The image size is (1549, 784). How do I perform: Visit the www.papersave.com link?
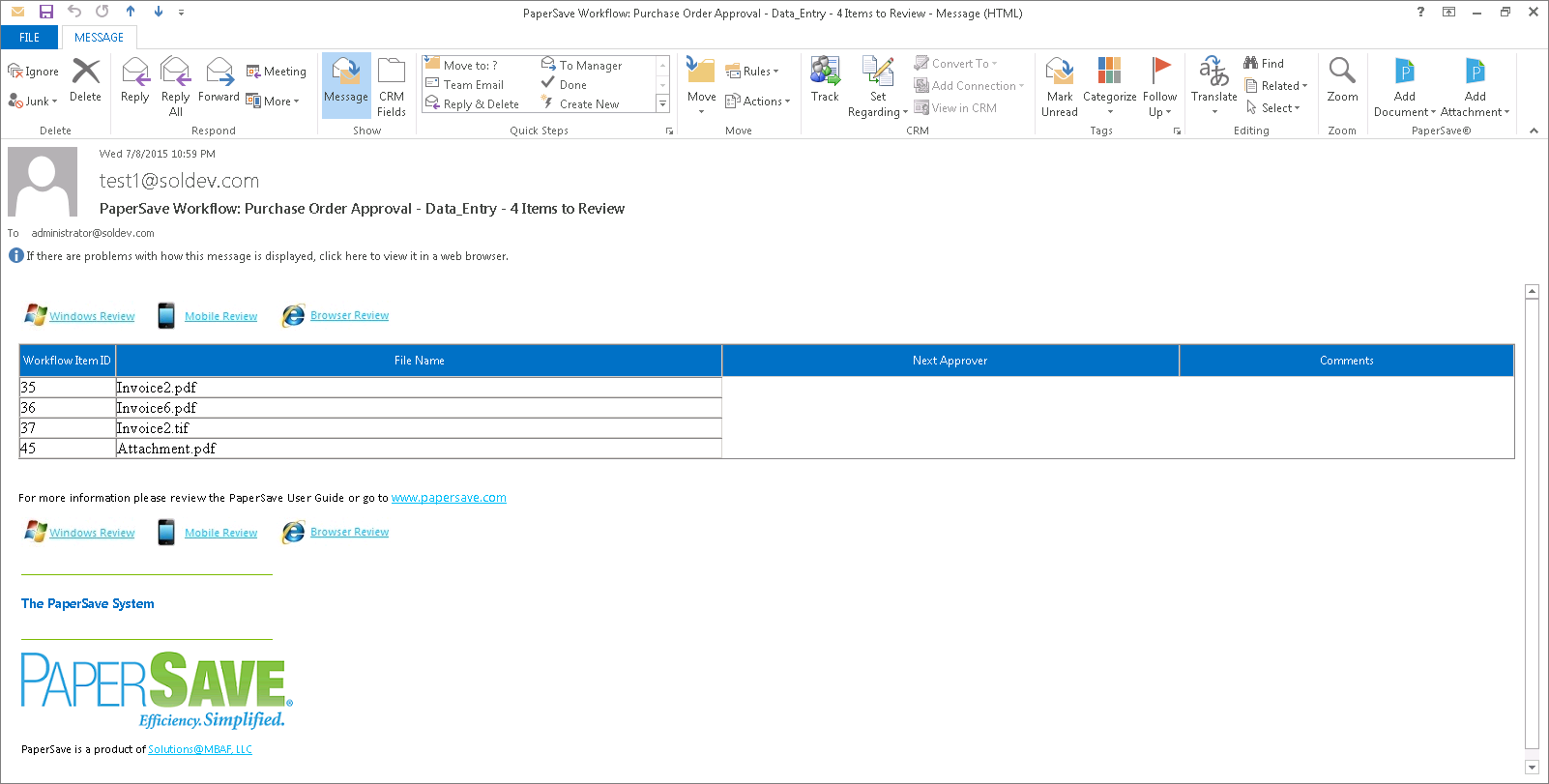[x=449, y=498]
